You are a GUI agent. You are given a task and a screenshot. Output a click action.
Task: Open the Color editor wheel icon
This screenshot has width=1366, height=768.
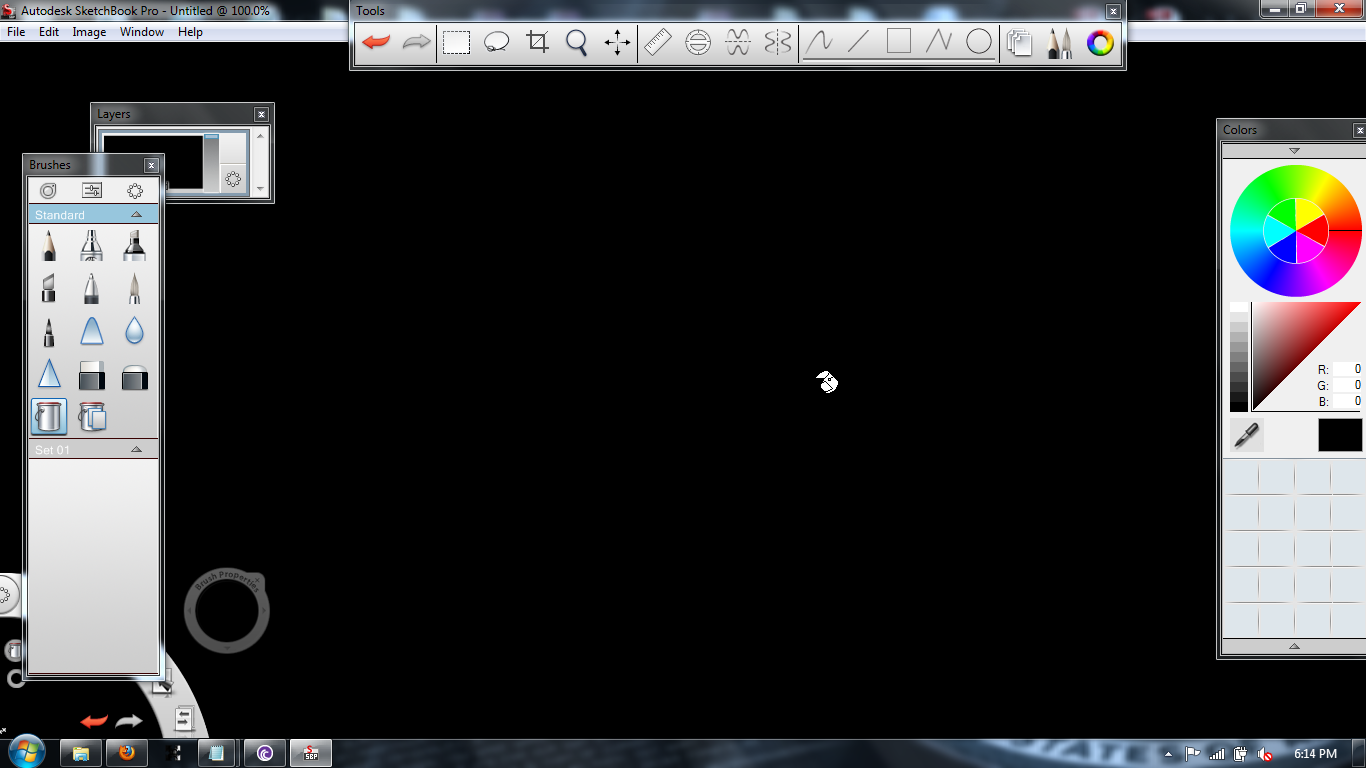1100,42
